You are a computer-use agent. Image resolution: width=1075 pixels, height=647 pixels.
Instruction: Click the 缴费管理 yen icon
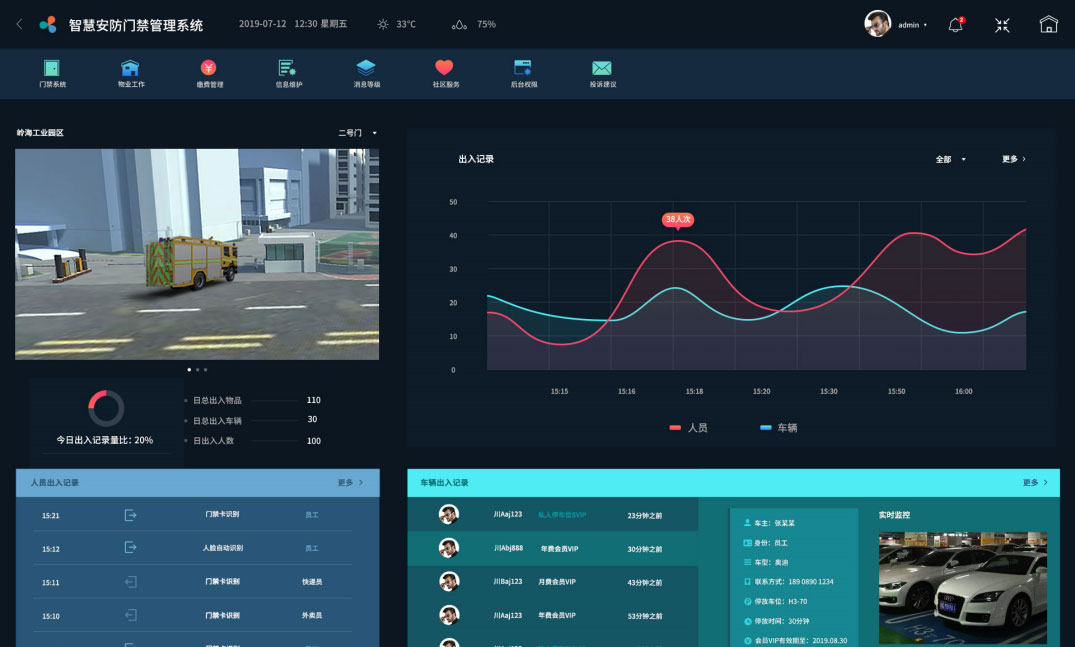tap(208, 69)
